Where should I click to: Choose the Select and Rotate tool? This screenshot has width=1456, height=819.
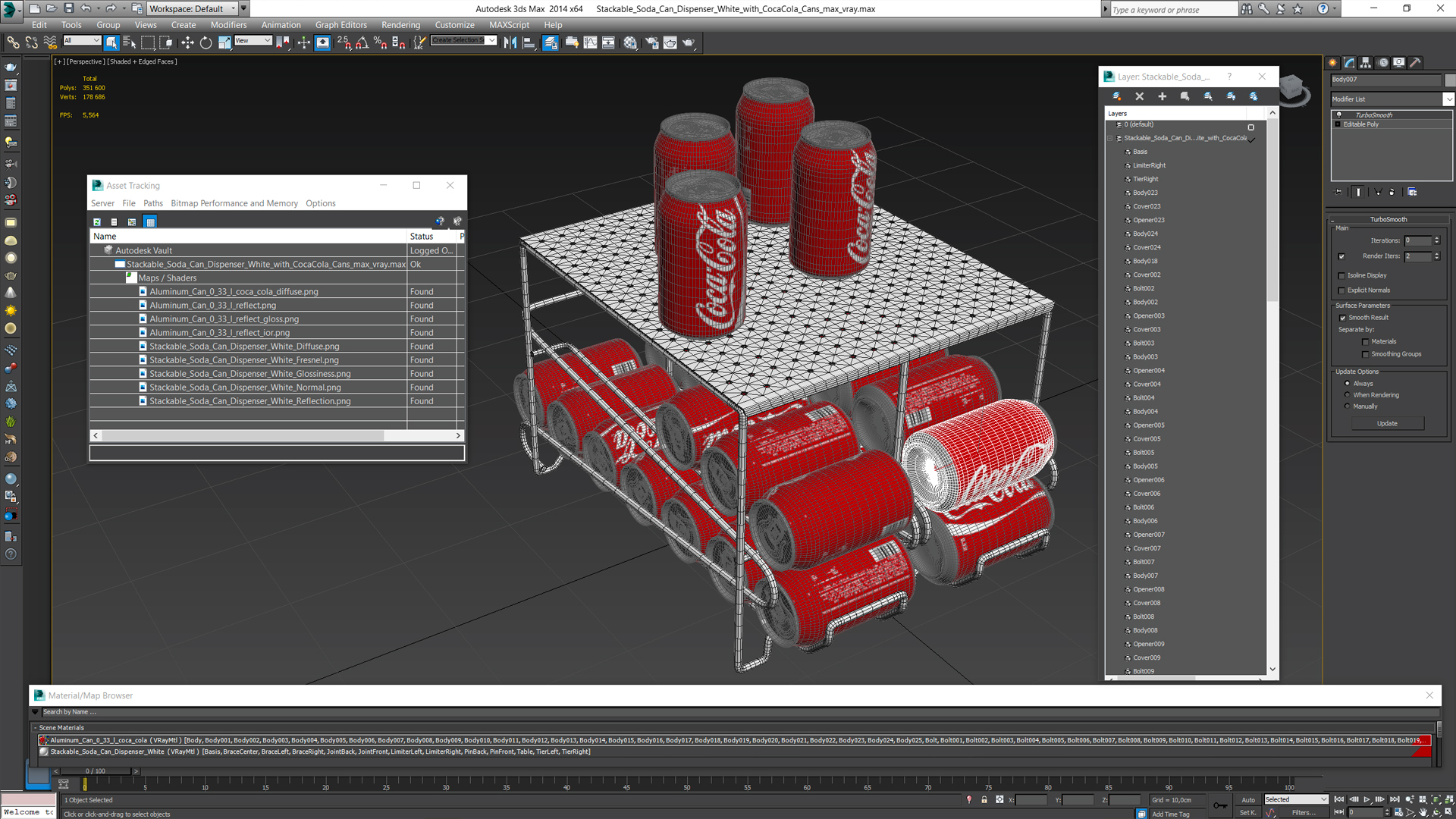tap(206, 42)
